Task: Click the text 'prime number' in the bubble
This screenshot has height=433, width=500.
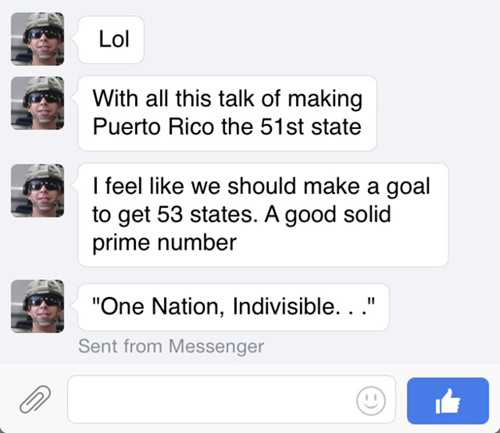Action: point(164,243)
